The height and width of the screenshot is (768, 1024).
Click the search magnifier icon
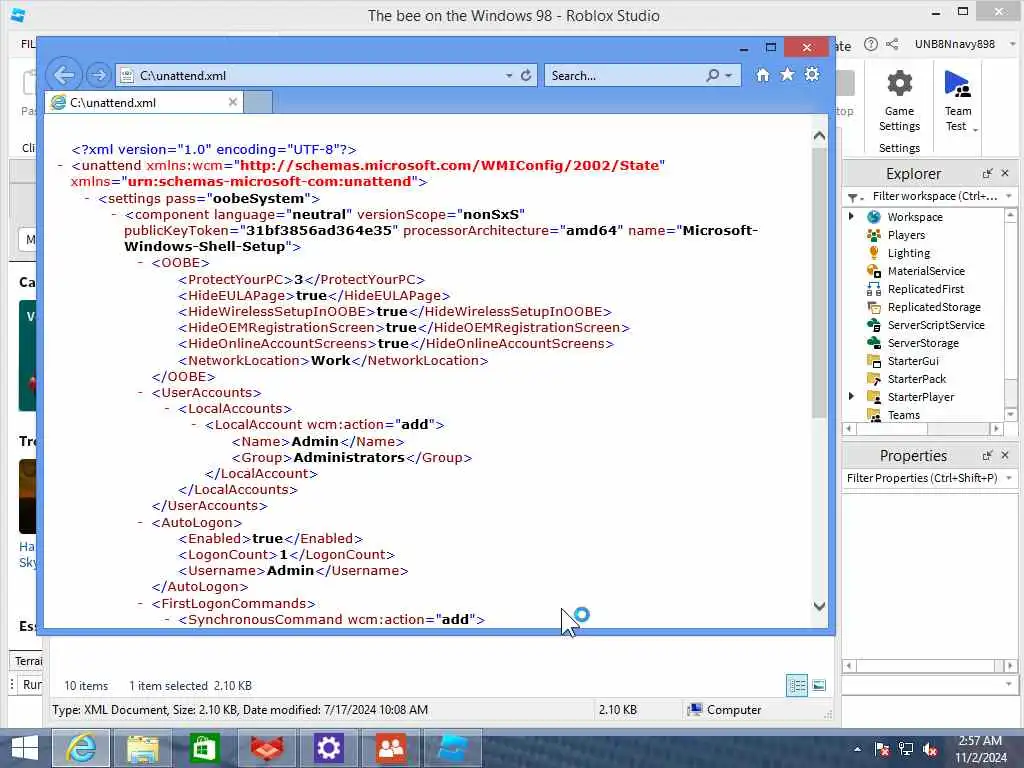click(x=712, y=75)
